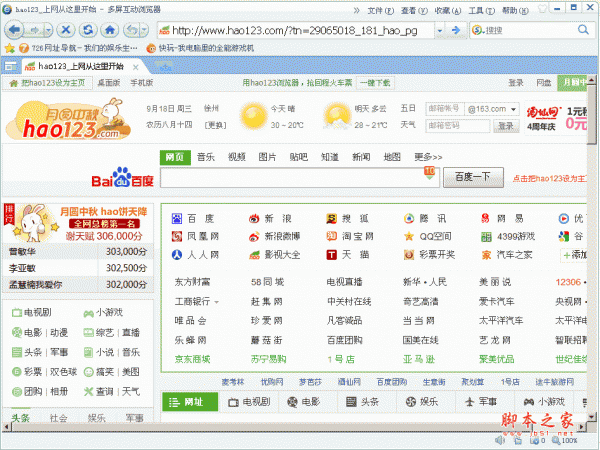600x450 pixels.
Task: Open the 网易 site icon link
Action: pos(485,218)
